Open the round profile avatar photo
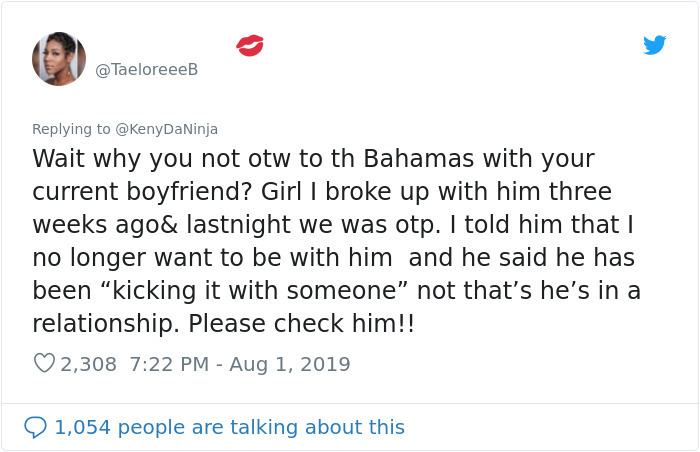Viewport: 700px width, 452px height. (59, 59)
